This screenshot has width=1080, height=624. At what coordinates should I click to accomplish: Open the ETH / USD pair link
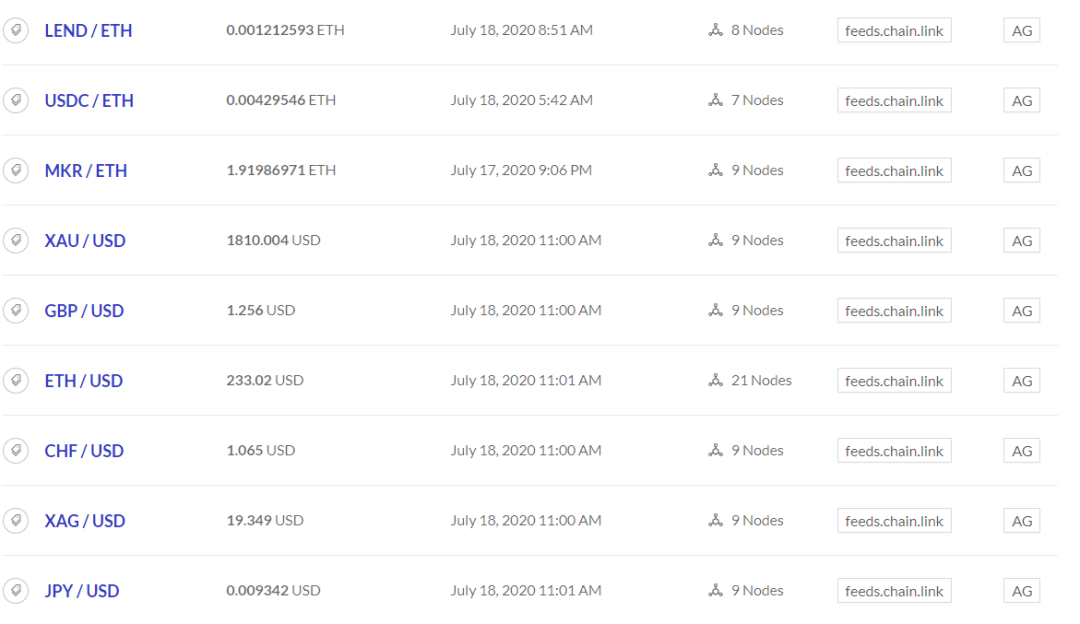[84, 381]
